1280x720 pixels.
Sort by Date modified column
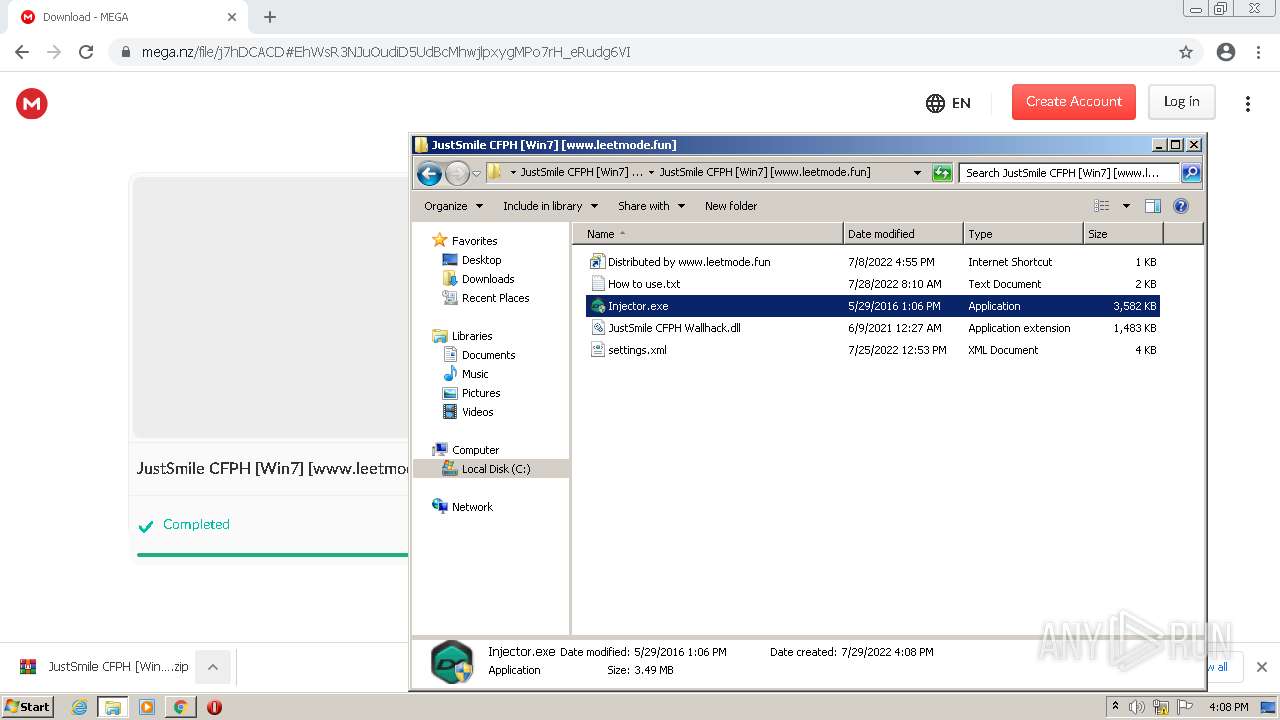coord(903,234)
